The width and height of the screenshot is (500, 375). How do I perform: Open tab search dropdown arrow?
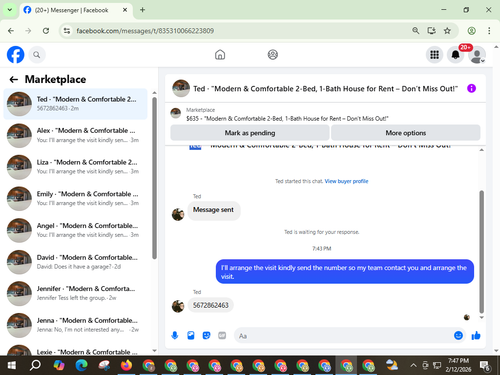pyautogui.click(x=10, y=10)
